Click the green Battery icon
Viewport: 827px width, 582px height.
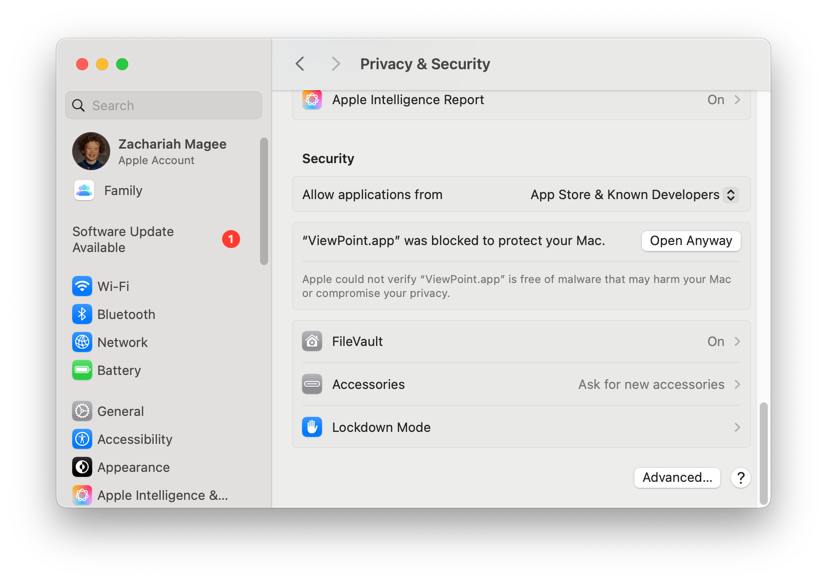[x=82, y=370]
